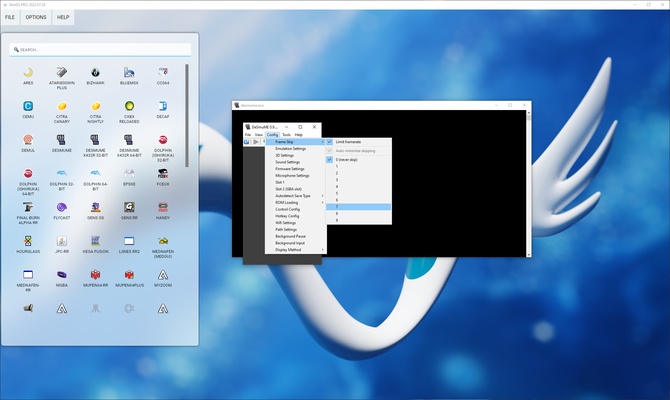Viewport: 670px width, 400px height.
Task: Set frame skip to 8
Action: pos(359,214)
